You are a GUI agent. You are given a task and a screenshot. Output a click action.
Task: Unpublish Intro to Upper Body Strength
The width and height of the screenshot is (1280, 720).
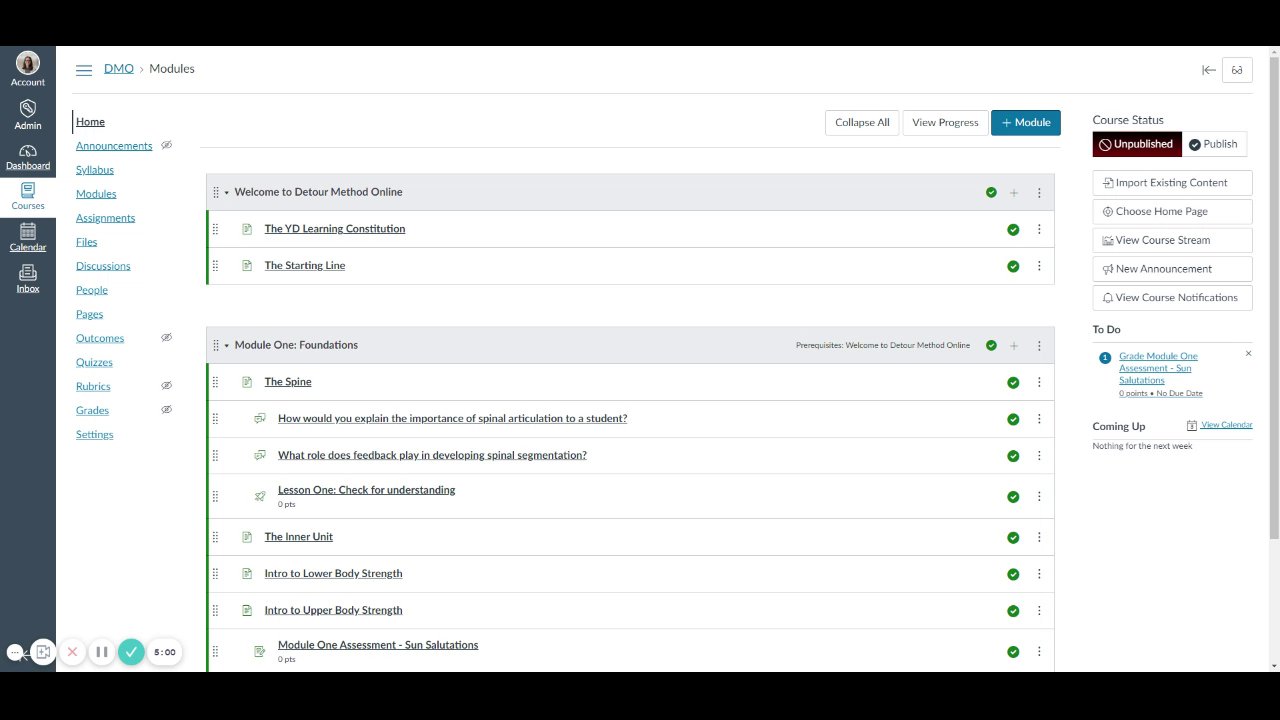click(x=1013, y=611)
